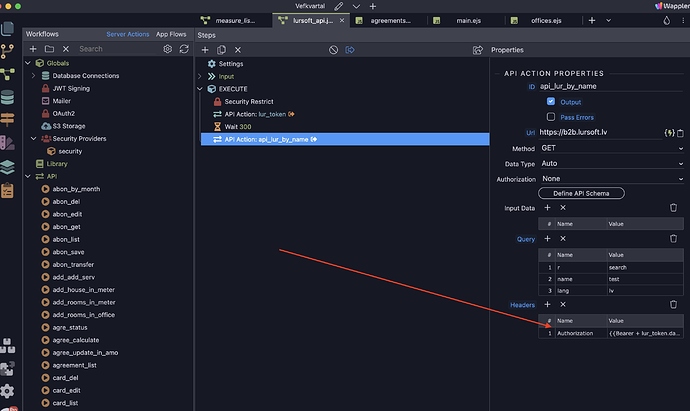
Task: Uncheck the Output checkbox
Action: coord(551,101)
